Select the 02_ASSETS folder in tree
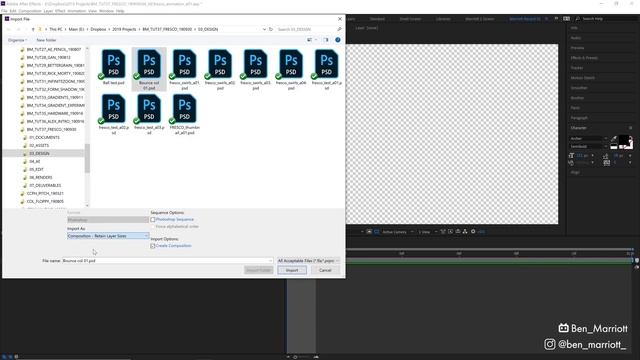Image resolution: width=640 pixels, height=360 pixels. [39, 145]
